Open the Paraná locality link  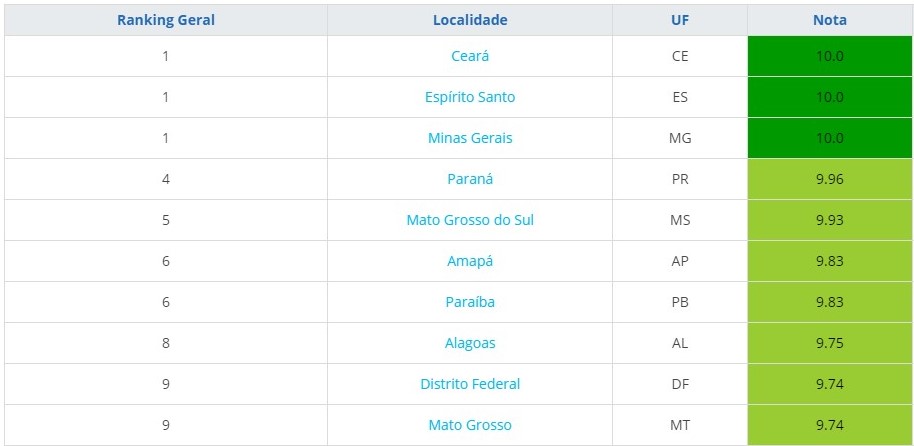[x=470, y=179]
